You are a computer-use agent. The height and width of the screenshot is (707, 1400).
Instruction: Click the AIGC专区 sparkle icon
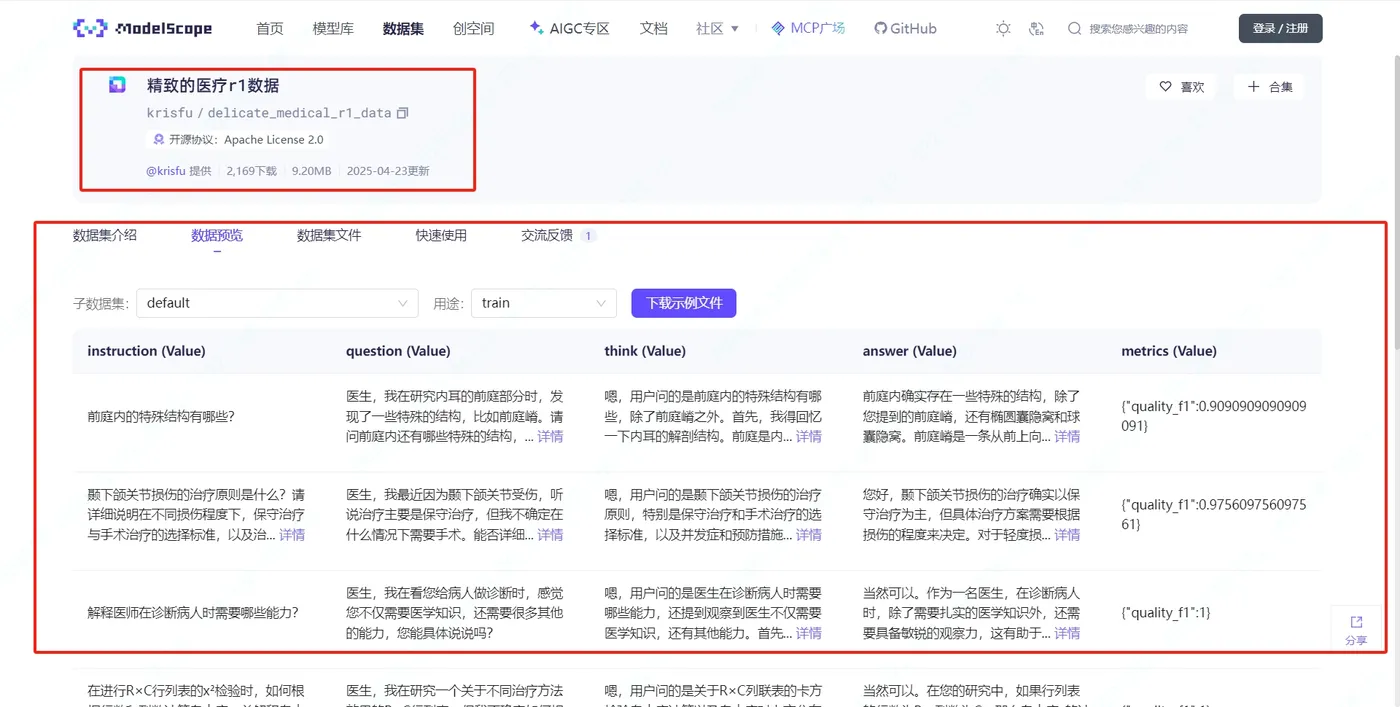point(536,28)
